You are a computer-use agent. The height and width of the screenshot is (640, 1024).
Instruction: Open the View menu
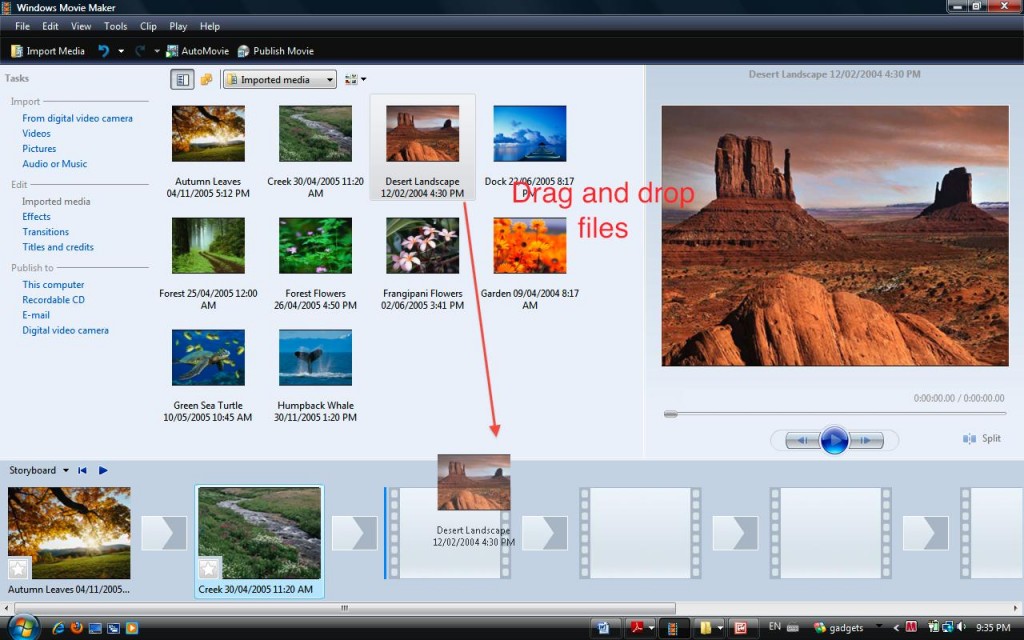click(x=81, y=26)
